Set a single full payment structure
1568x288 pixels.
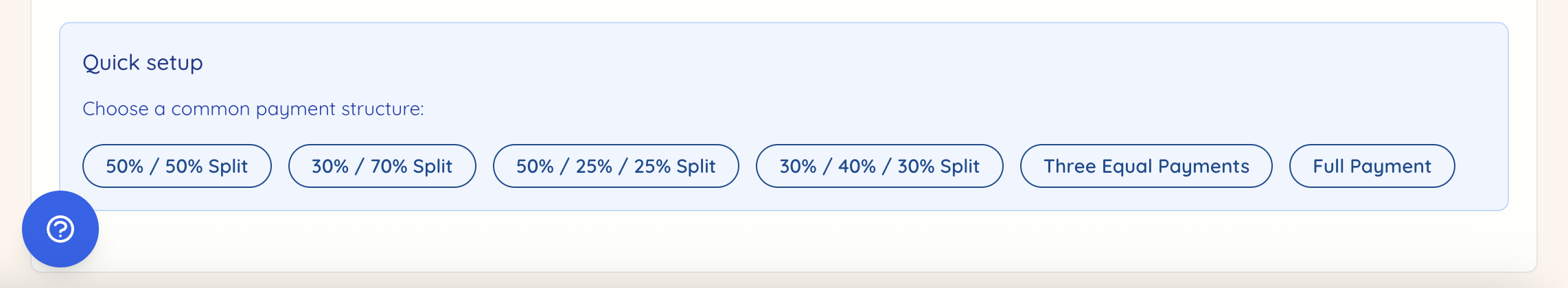1372,166
